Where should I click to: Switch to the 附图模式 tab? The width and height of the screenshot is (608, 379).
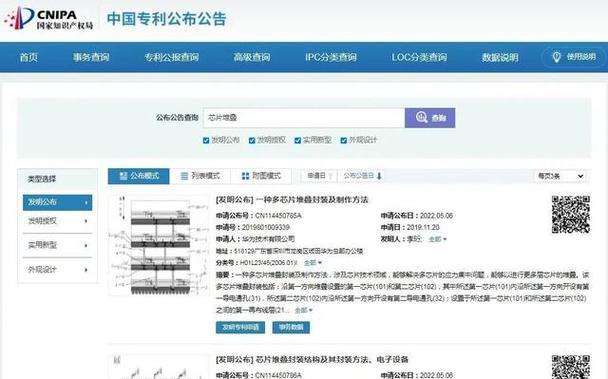[261, 176]
